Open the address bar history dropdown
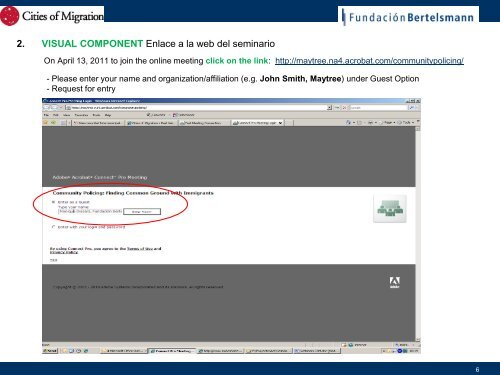Image resolution: width=500 pixels, height=375 pixels. [329, 108]
